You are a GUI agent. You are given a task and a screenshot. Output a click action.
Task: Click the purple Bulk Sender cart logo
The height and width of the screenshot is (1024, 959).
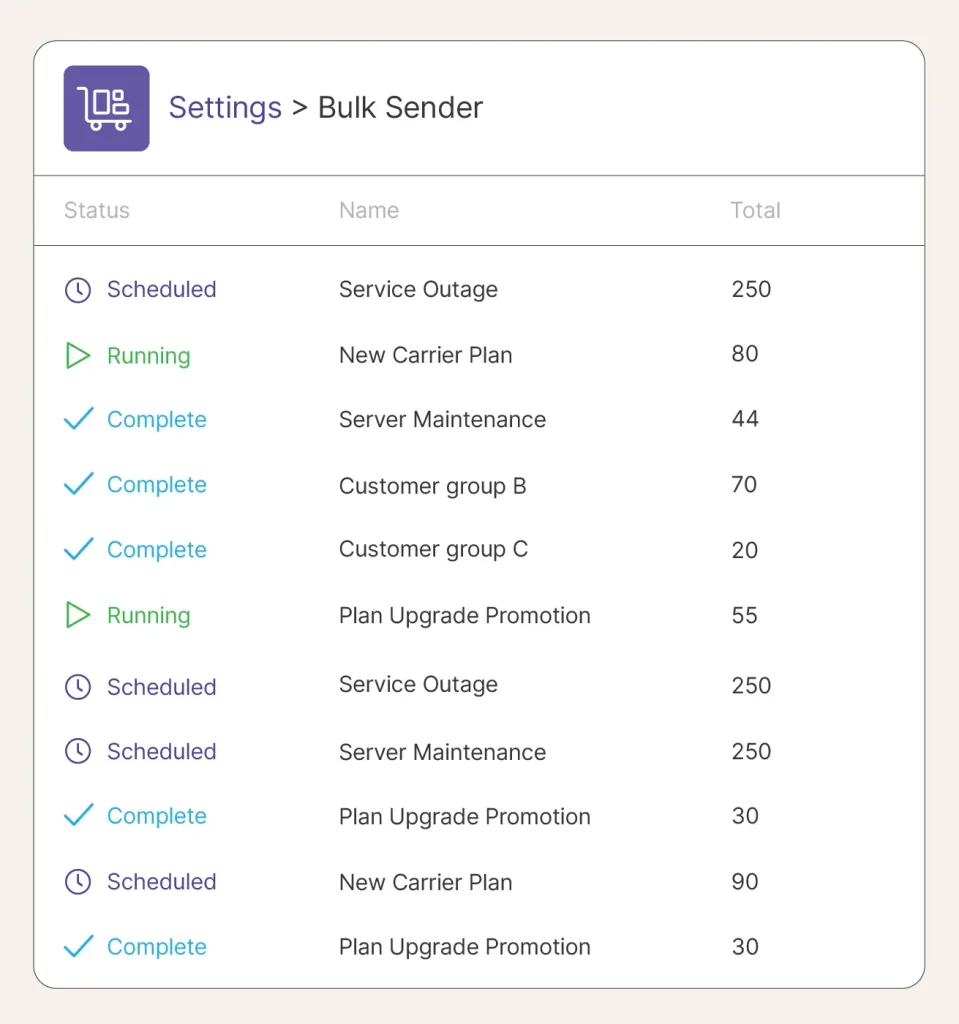pyautogui.click(x=106, y=108)
